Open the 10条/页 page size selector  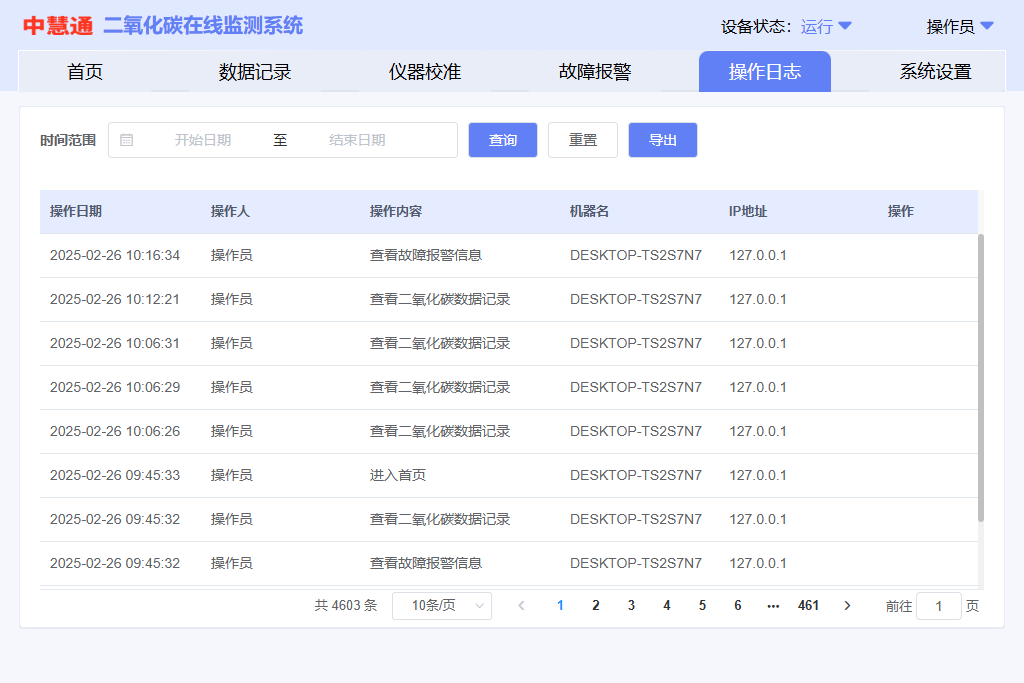441,605
